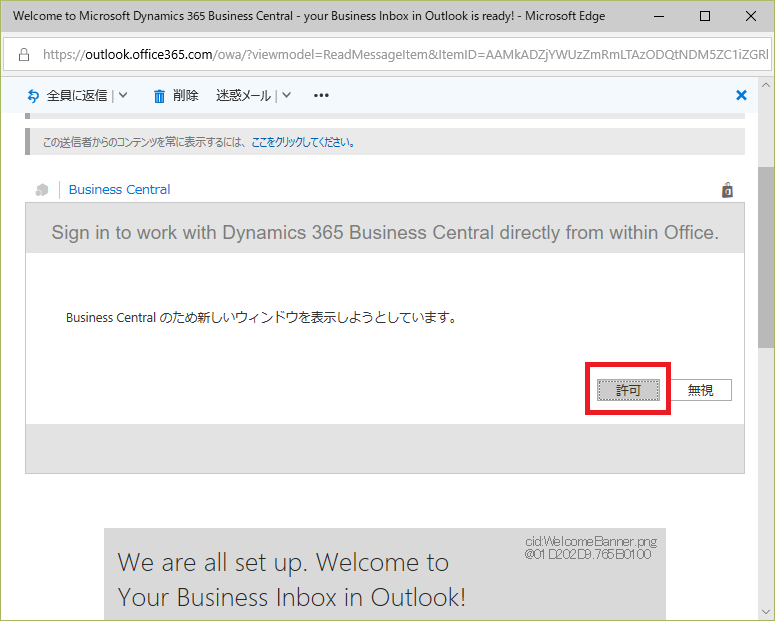Click the vertical scrollbar thumb

766,257
